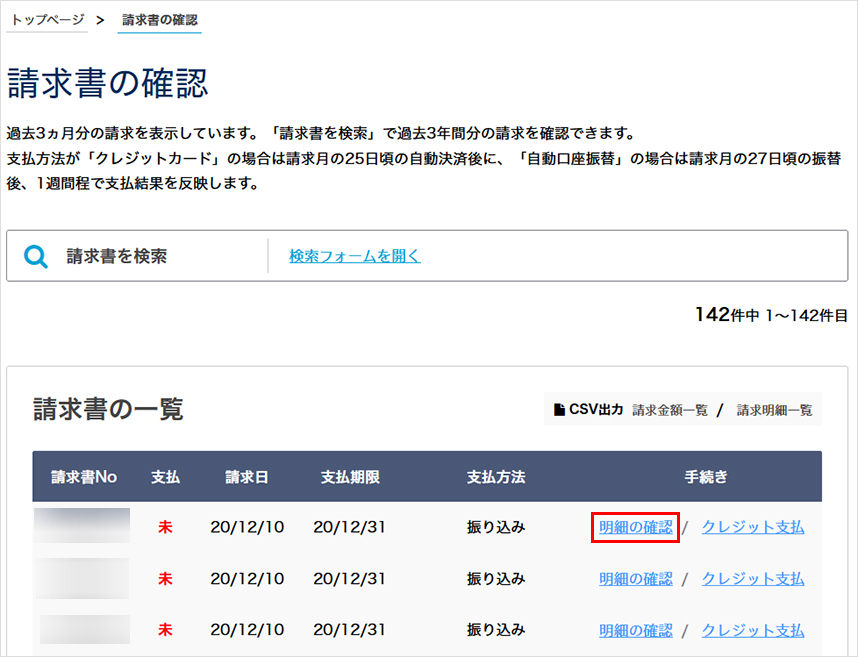Click the 請求書No column header
Viewport: 858px width, 657px height.
pos(84,477)
